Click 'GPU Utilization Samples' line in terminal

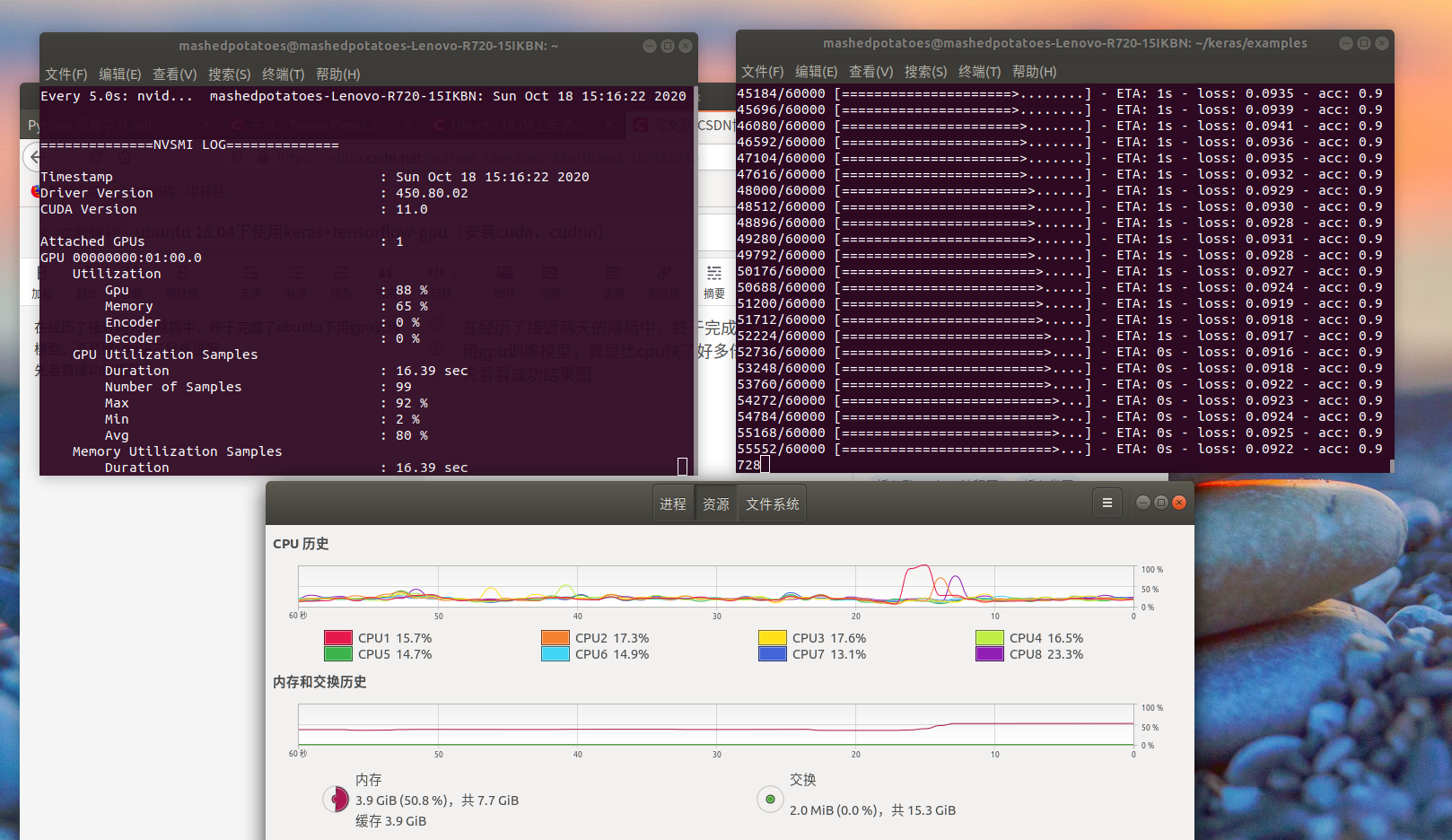coord(165,354)
